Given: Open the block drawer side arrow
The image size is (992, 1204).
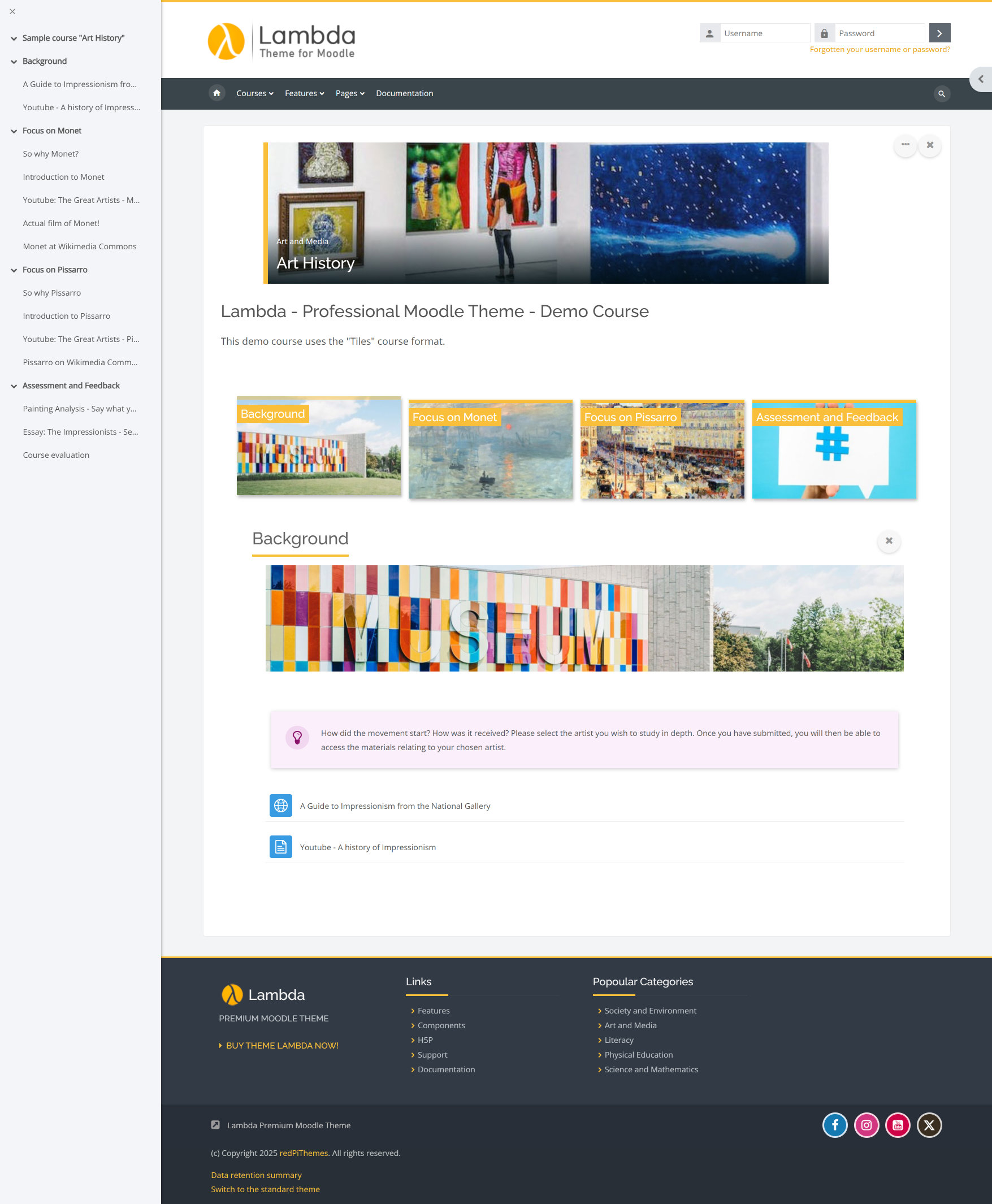Looking at the screenshot, I should 981,80.
